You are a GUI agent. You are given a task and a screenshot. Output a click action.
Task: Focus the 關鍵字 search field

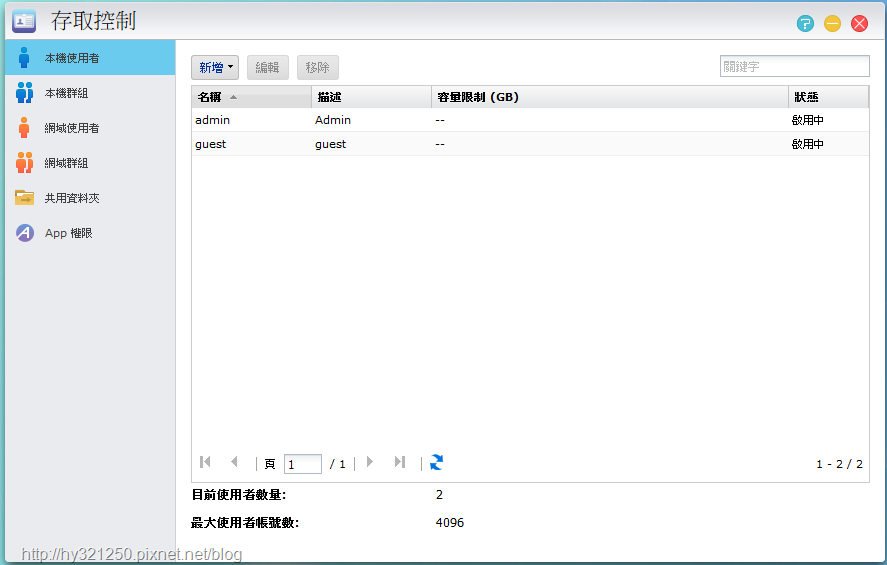[794, 66]
